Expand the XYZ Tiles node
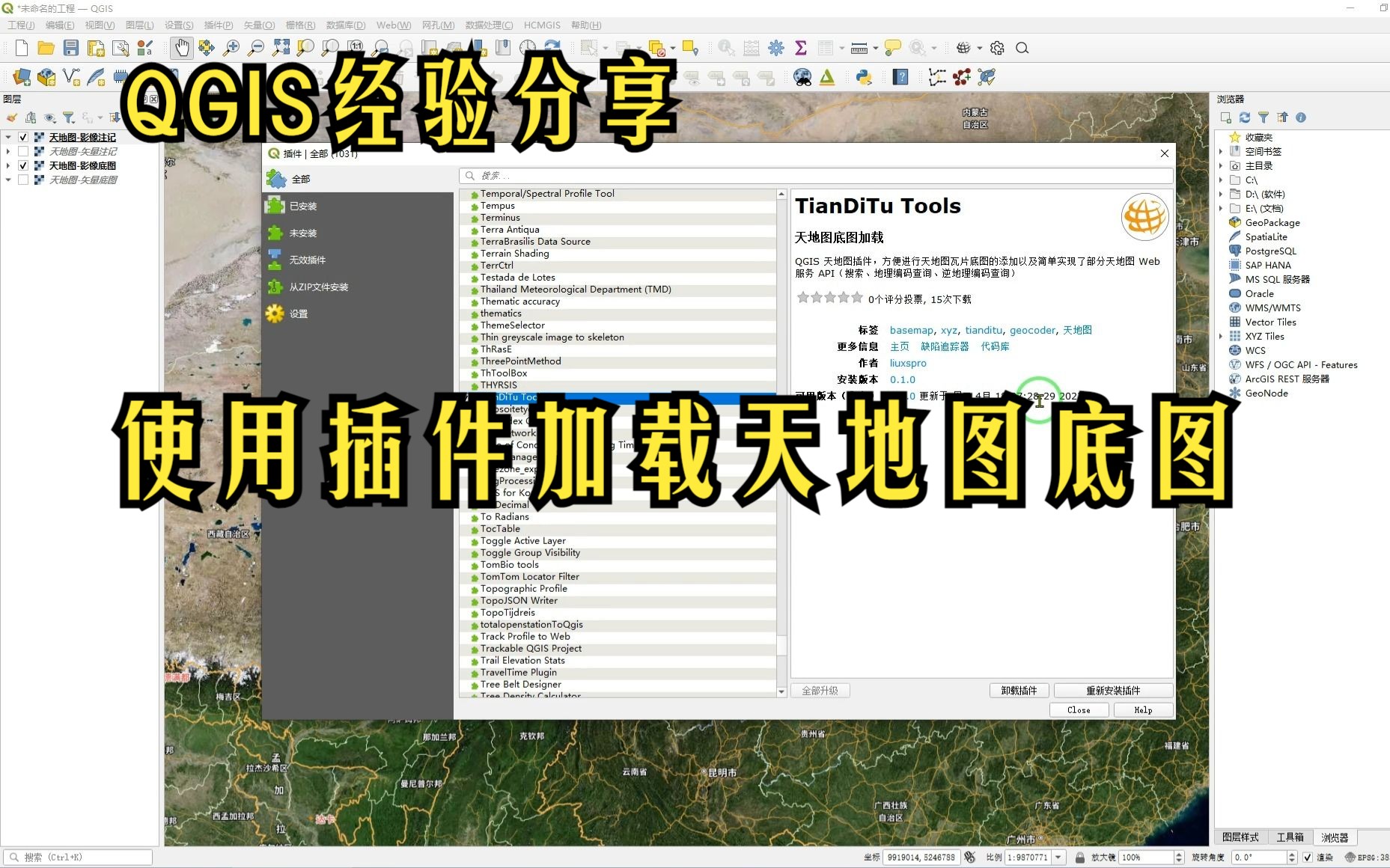The height and width of the screenshot is (868, 1390). pos(1221,336)
